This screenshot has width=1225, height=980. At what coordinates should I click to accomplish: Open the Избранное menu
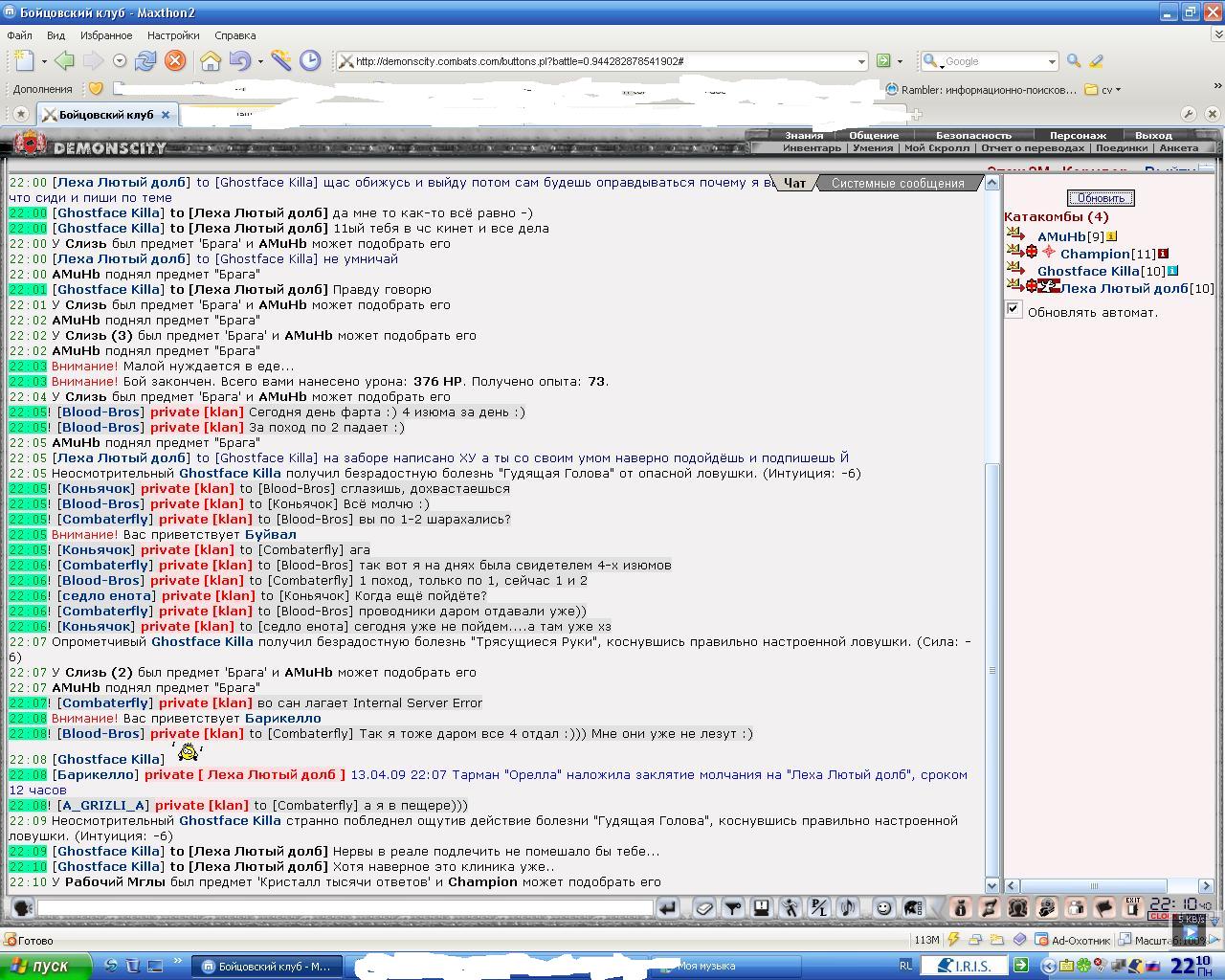(x=106, y=35)
